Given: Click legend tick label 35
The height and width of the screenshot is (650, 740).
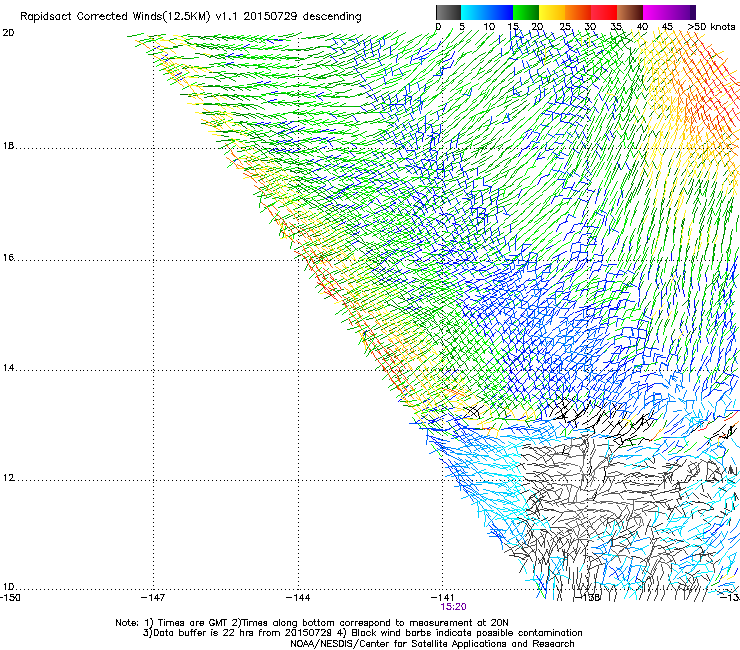Looking at the screenshot, I should (616, 27).
